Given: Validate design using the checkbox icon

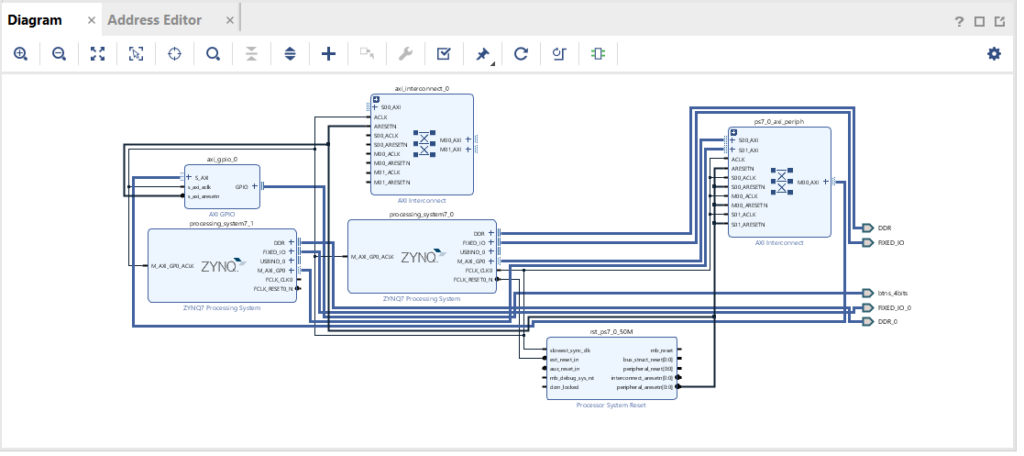Looking at the screenshot, I should 444,54.
